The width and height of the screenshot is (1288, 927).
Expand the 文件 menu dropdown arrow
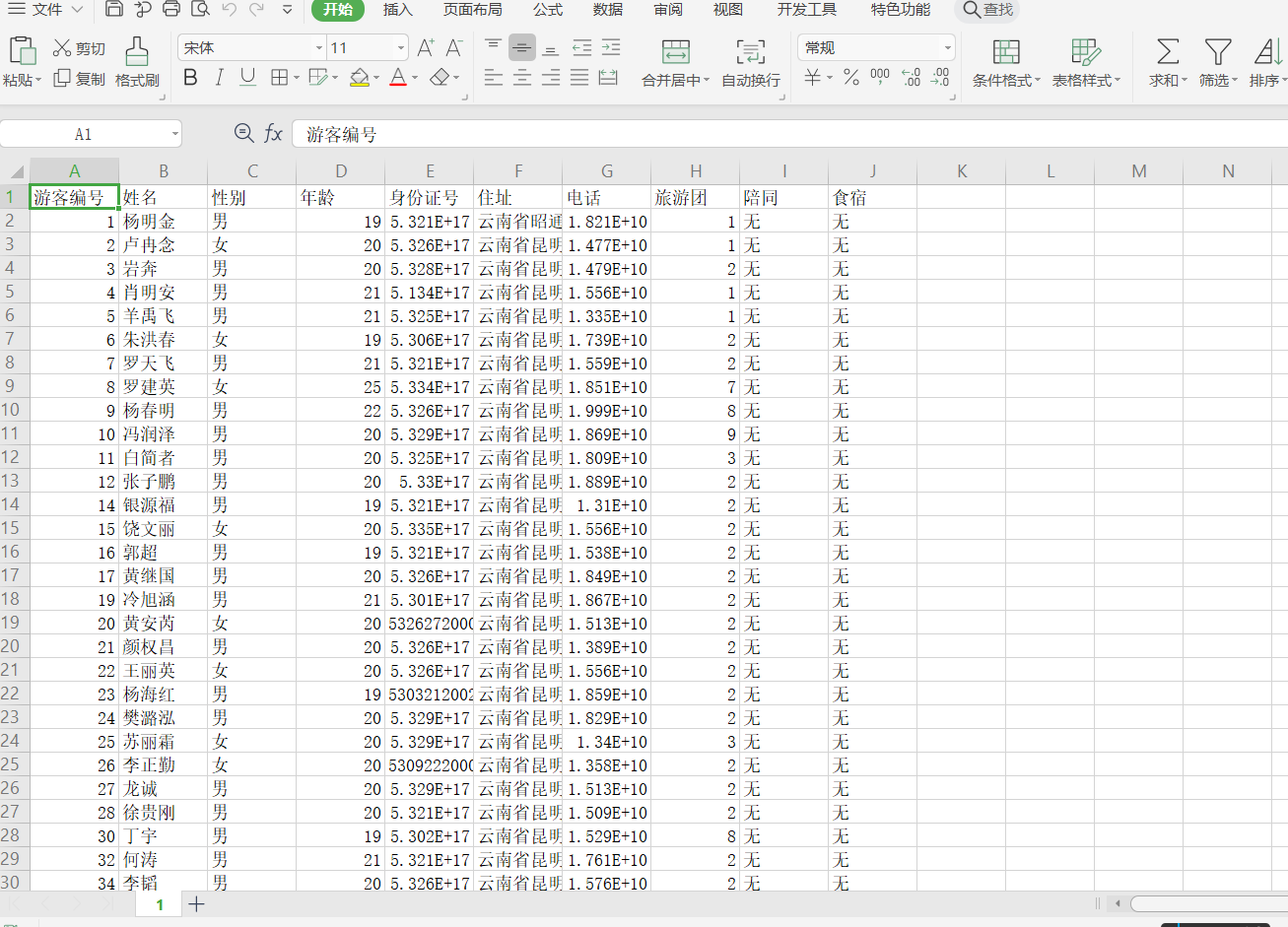click(x=77, y=10)
